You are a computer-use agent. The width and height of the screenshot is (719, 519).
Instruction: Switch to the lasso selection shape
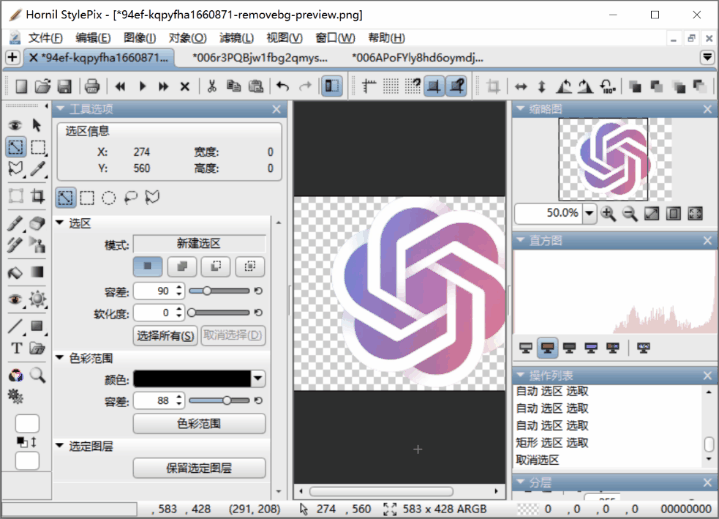point(131,198)
